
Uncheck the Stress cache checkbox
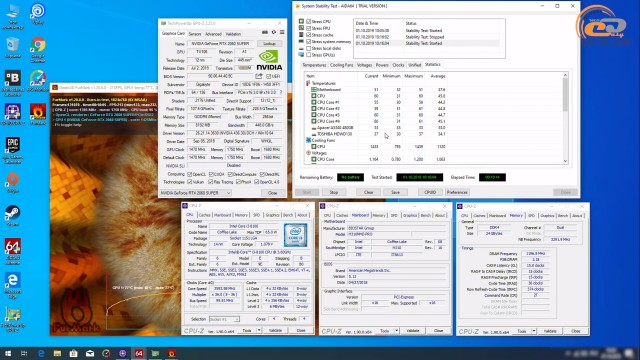click(309, 35)
